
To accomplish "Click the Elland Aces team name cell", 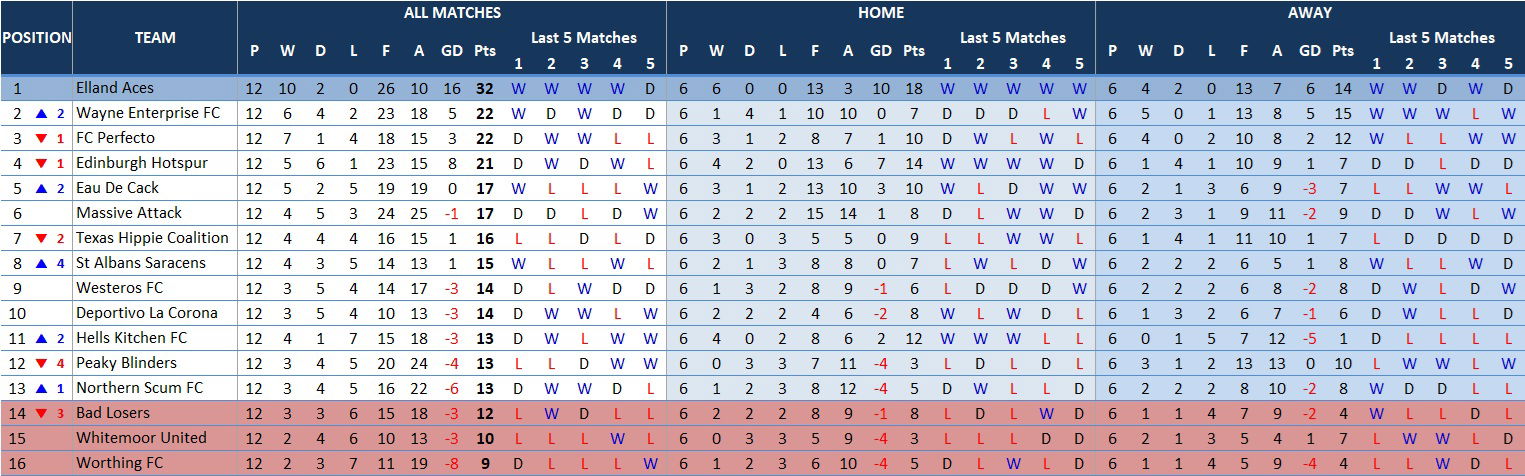I will pos(114,88).
